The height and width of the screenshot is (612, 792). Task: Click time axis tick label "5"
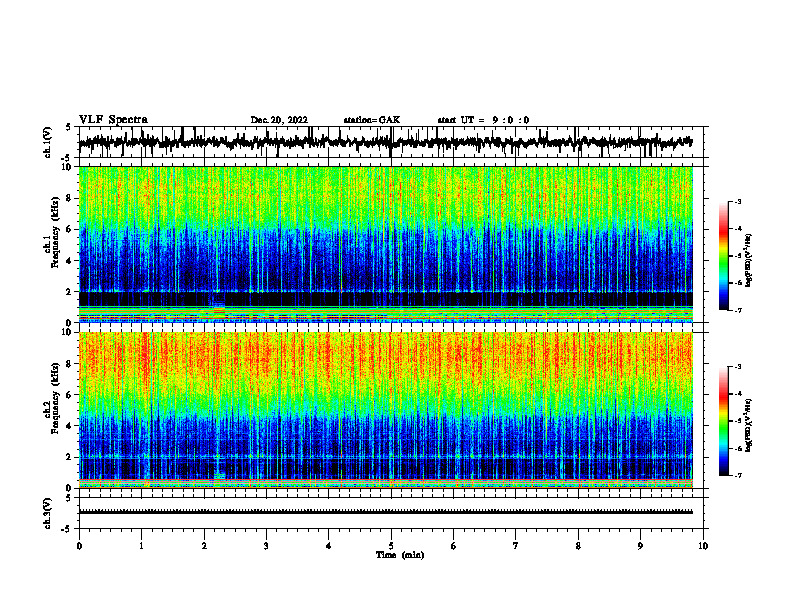click(x=391, y=545)
